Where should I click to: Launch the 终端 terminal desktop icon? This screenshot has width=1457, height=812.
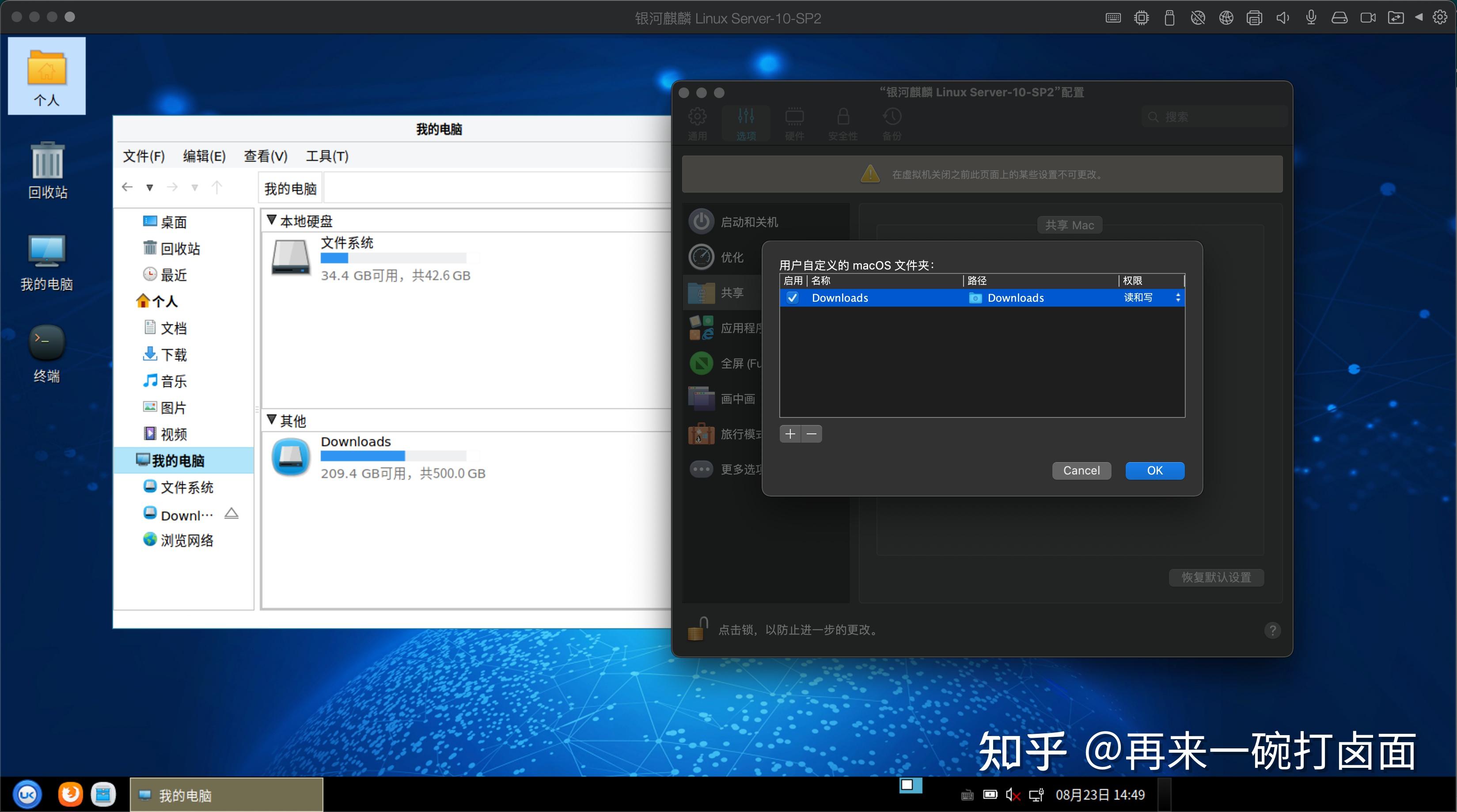[47, 354]
